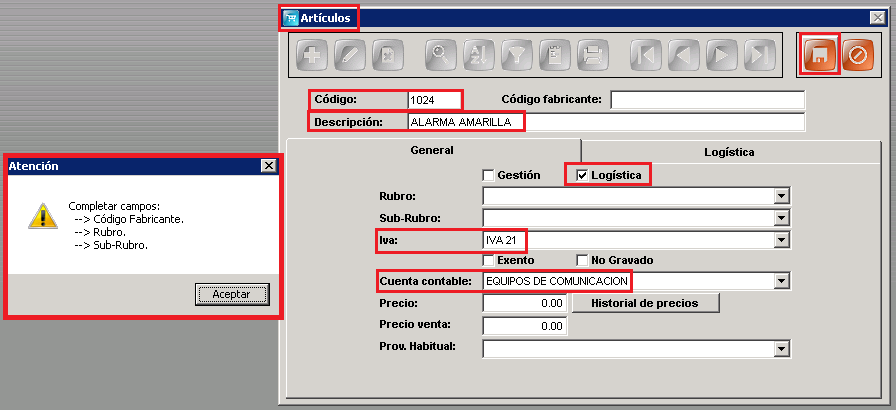Click the A-Z sort toolbar icon

click(478, 55)
